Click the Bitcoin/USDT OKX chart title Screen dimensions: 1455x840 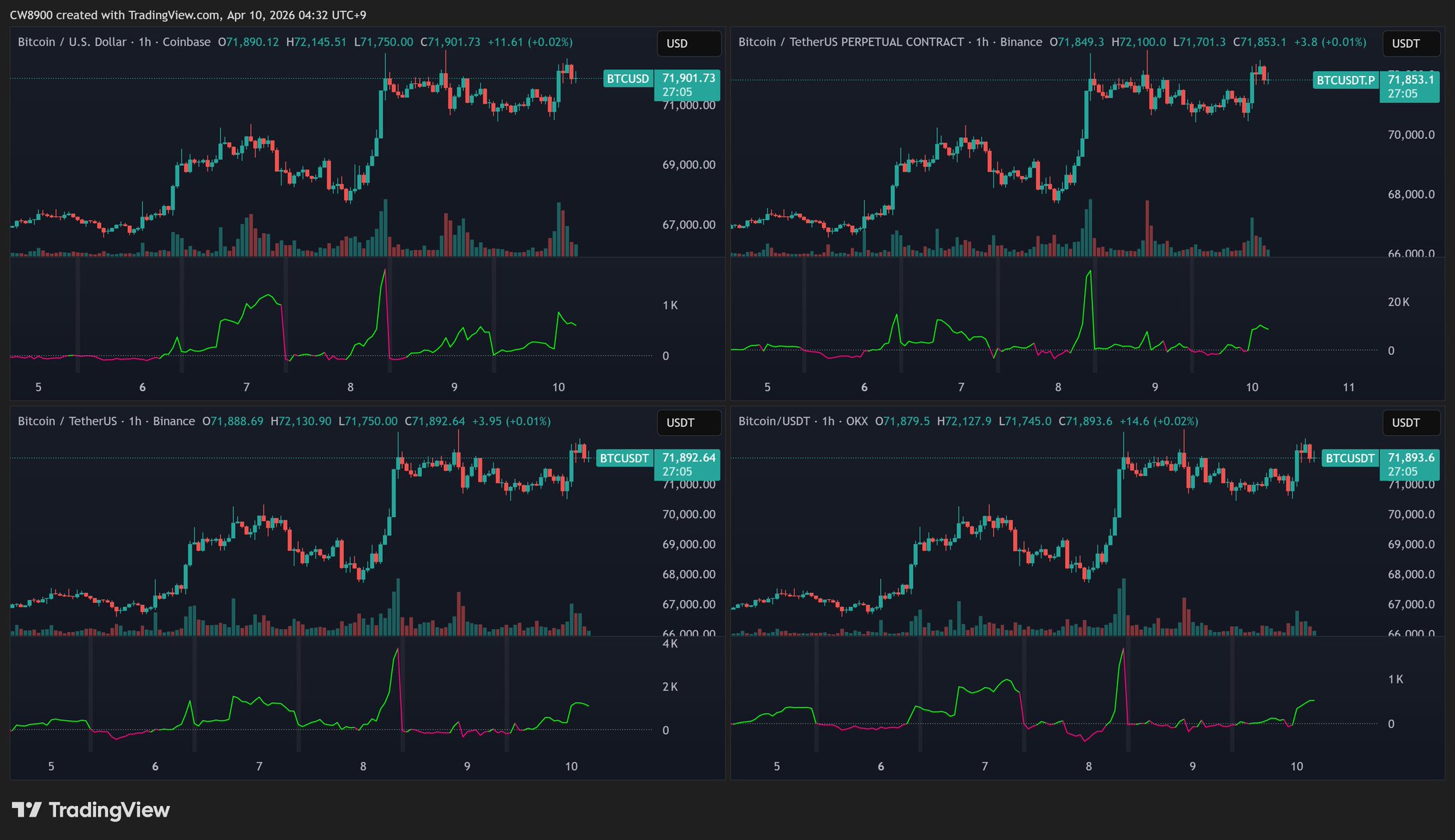[774, 421]
